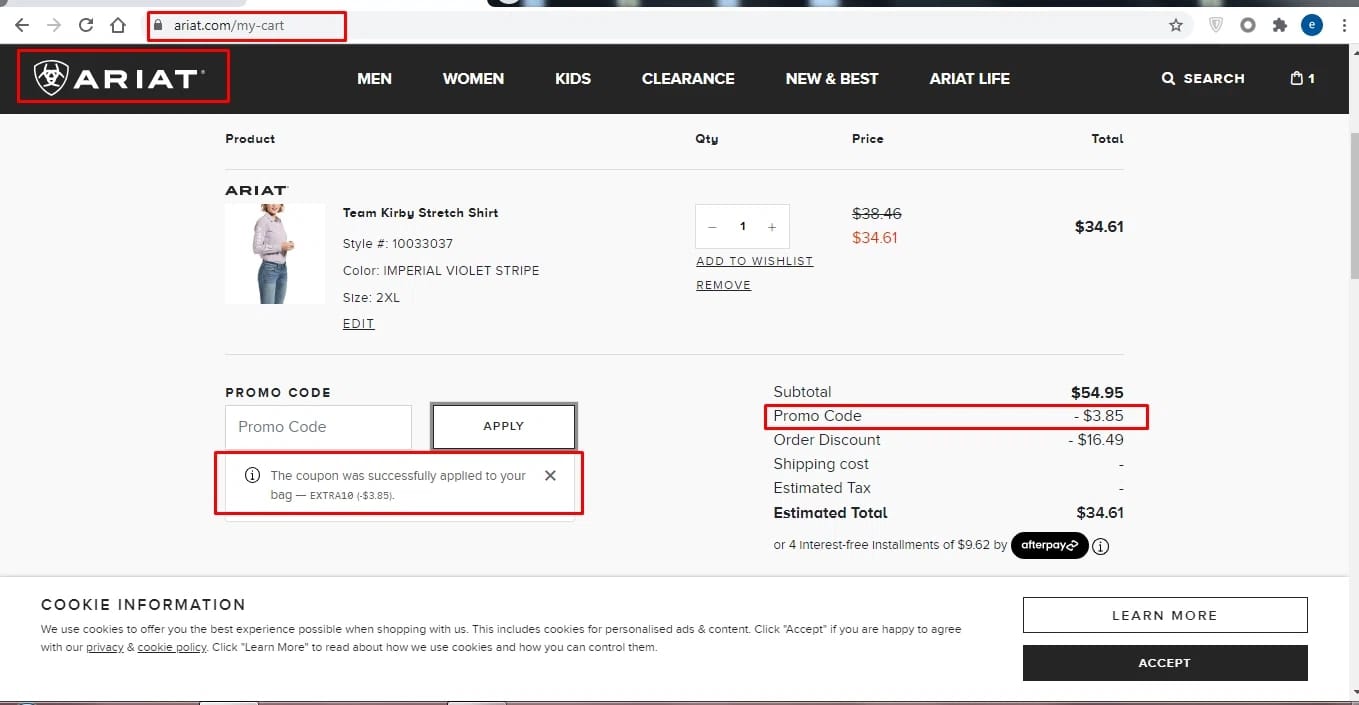The image size is (1359, 705).
Task: Click the browser address bar URL
Action: pos(229,25)
